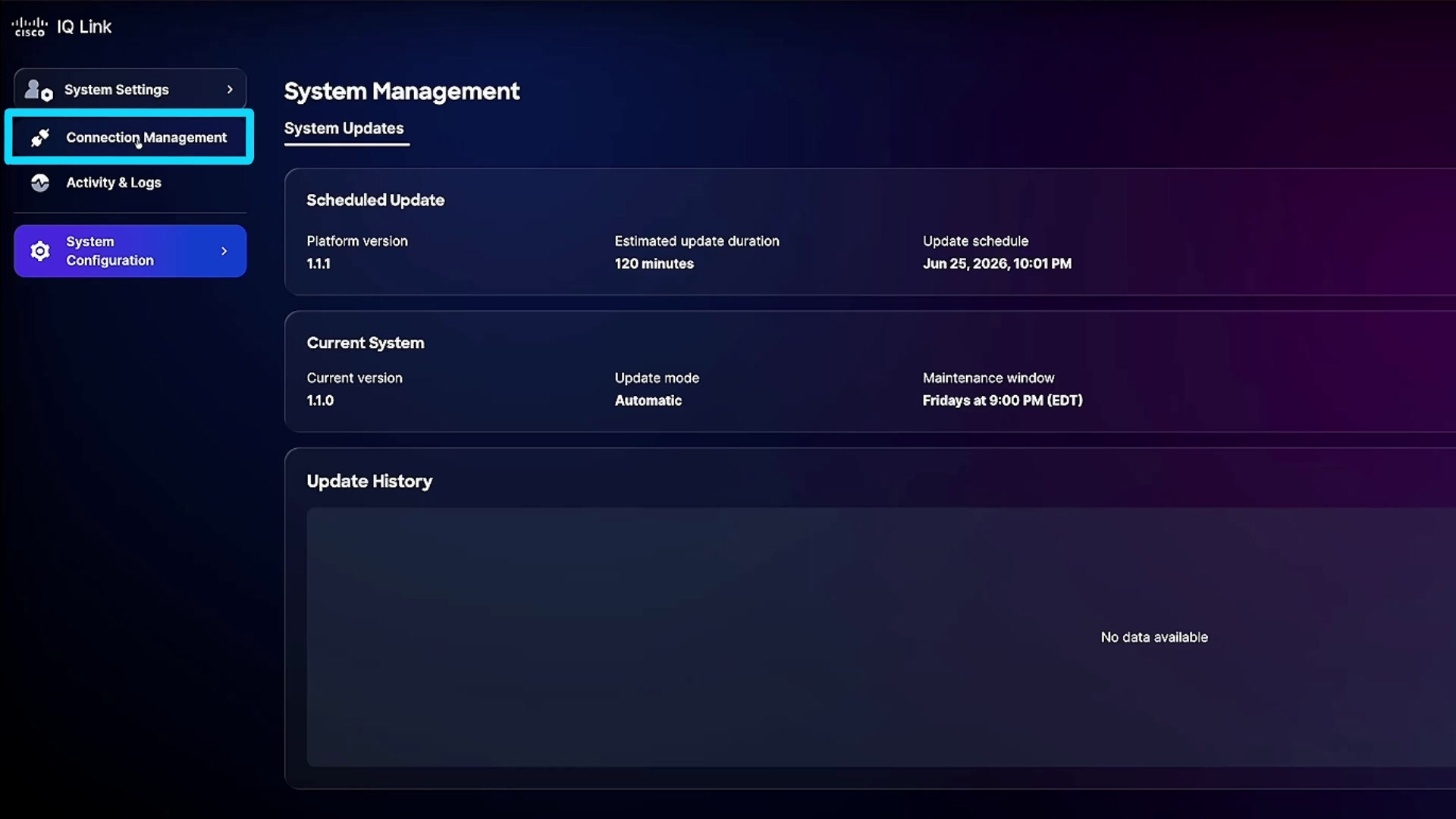
Task: Click Scheduled Update heading
Action: (375, 200)
